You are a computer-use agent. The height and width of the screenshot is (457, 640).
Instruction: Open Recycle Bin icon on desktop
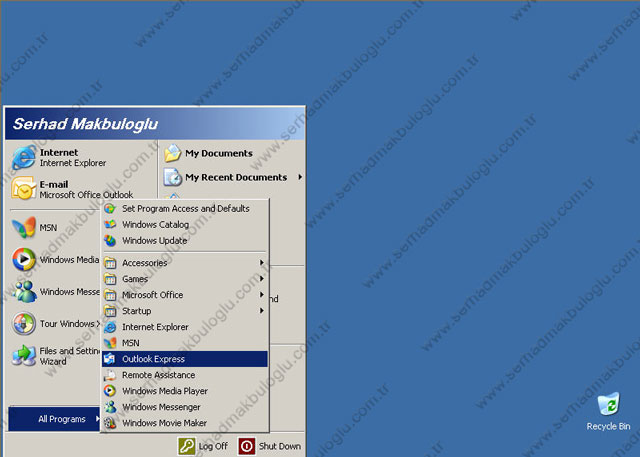(608, 404)
